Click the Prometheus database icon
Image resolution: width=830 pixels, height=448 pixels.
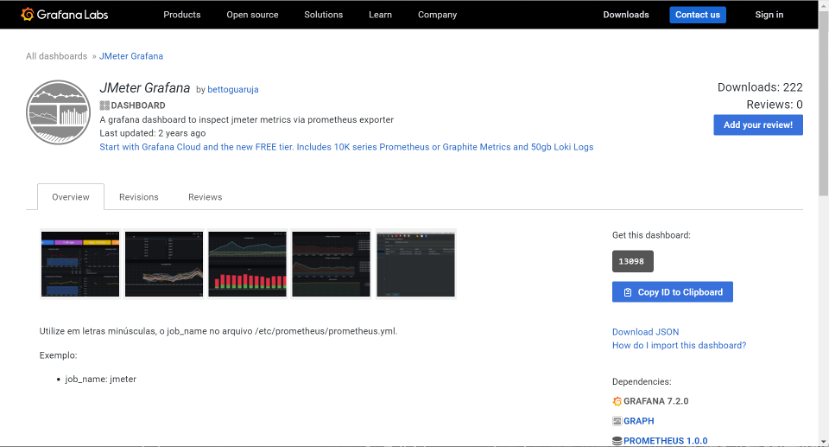pos(617,441)
